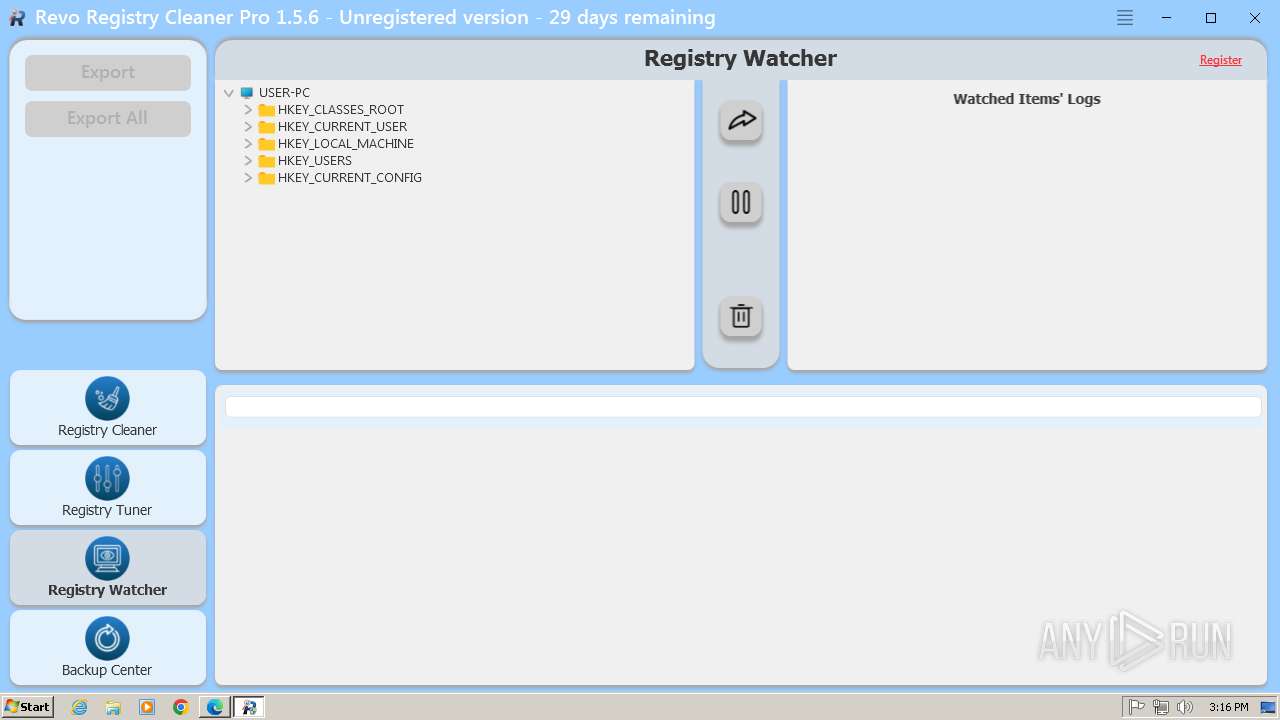Collapse the USER-PC root node
Viewport: 1280px width, 720px height.
coord(229,93)
